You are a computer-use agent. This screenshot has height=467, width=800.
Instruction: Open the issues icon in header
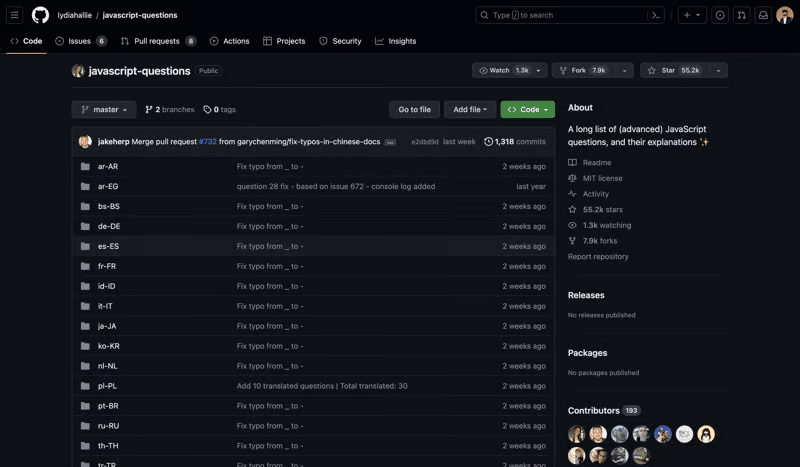(720, 15)
